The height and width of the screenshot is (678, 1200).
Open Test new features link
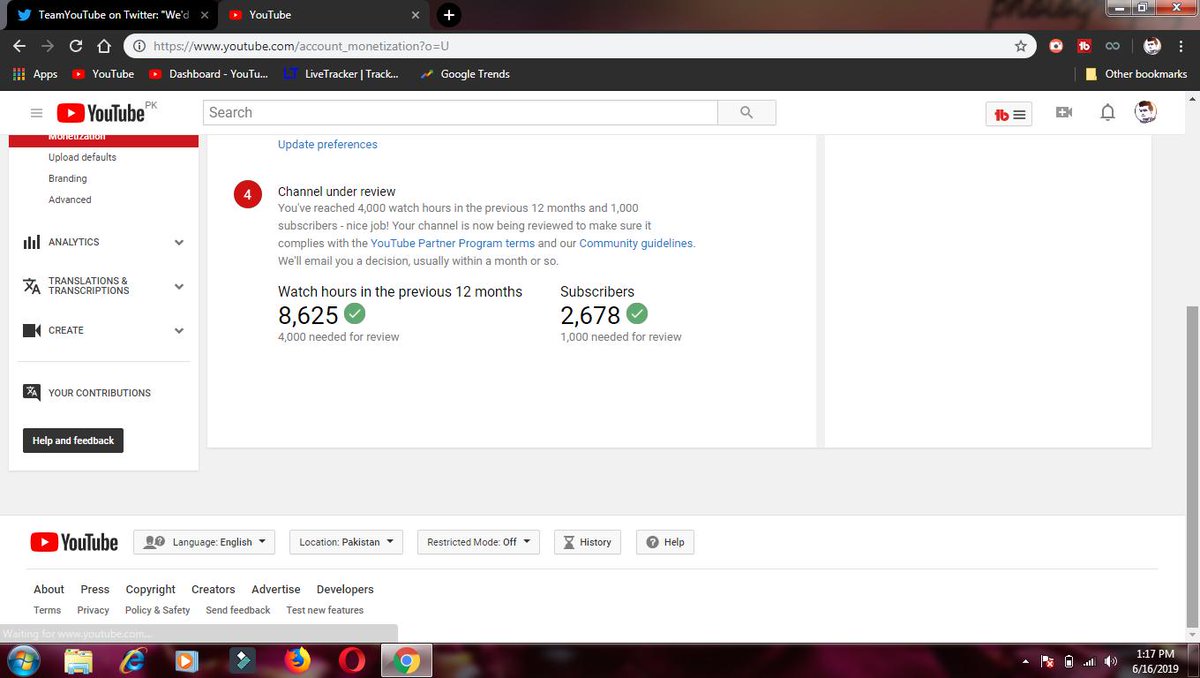[325, 610]
